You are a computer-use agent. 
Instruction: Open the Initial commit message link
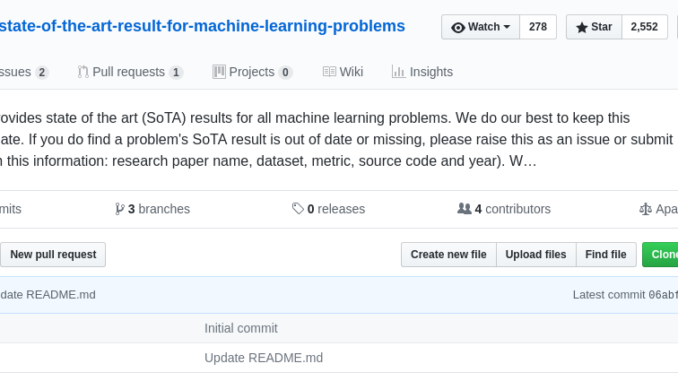point(241,328)
